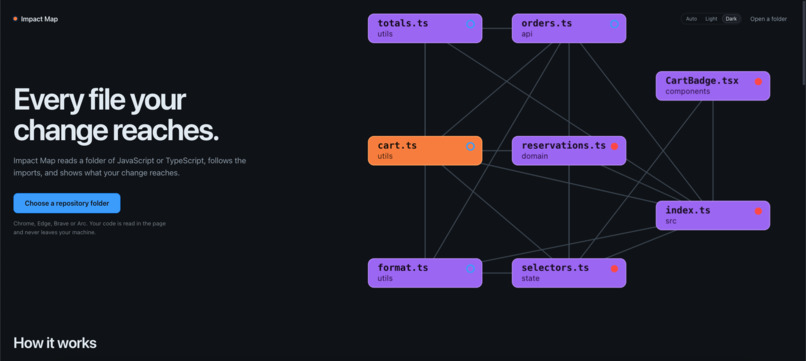This screenshot has height=361, width=806.
Task: Click blue ring indicator on orders.ts
Action: point(614,24)
